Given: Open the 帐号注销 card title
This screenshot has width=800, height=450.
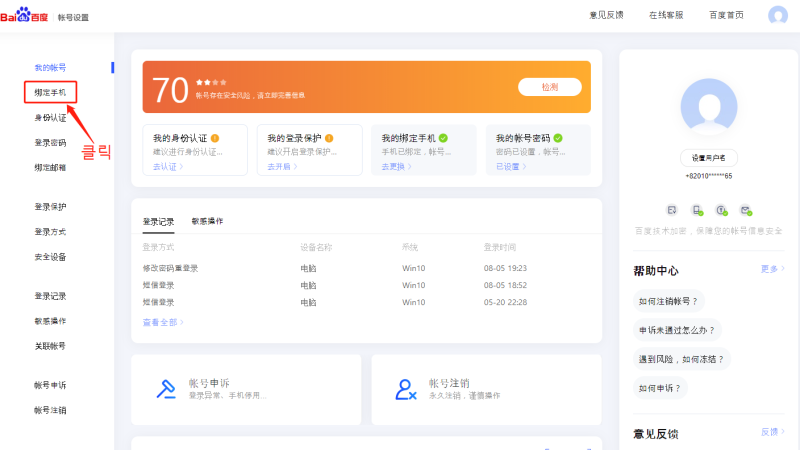Looking at the screenshot, I should (x=449, y=383).
